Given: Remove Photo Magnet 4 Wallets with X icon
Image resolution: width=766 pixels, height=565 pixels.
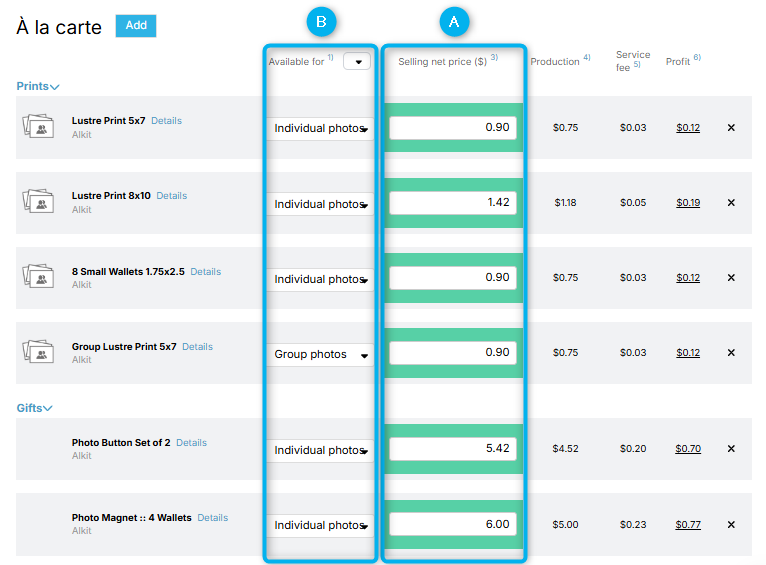Looking at the screenshot, I should (x=731, y=524).
